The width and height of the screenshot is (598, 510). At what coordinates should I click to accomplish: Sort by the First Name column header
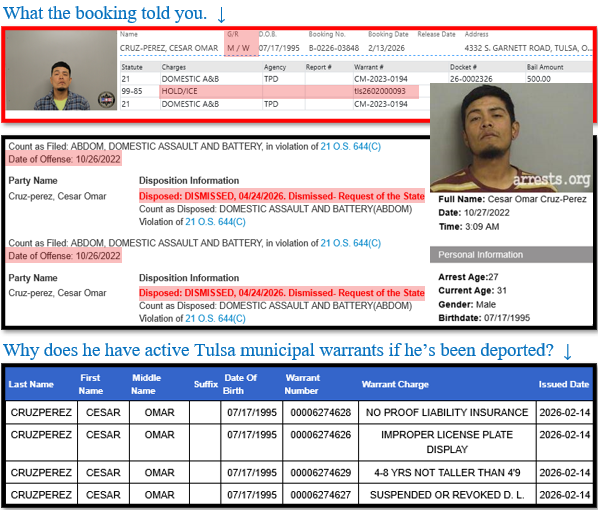coord(90,385)
